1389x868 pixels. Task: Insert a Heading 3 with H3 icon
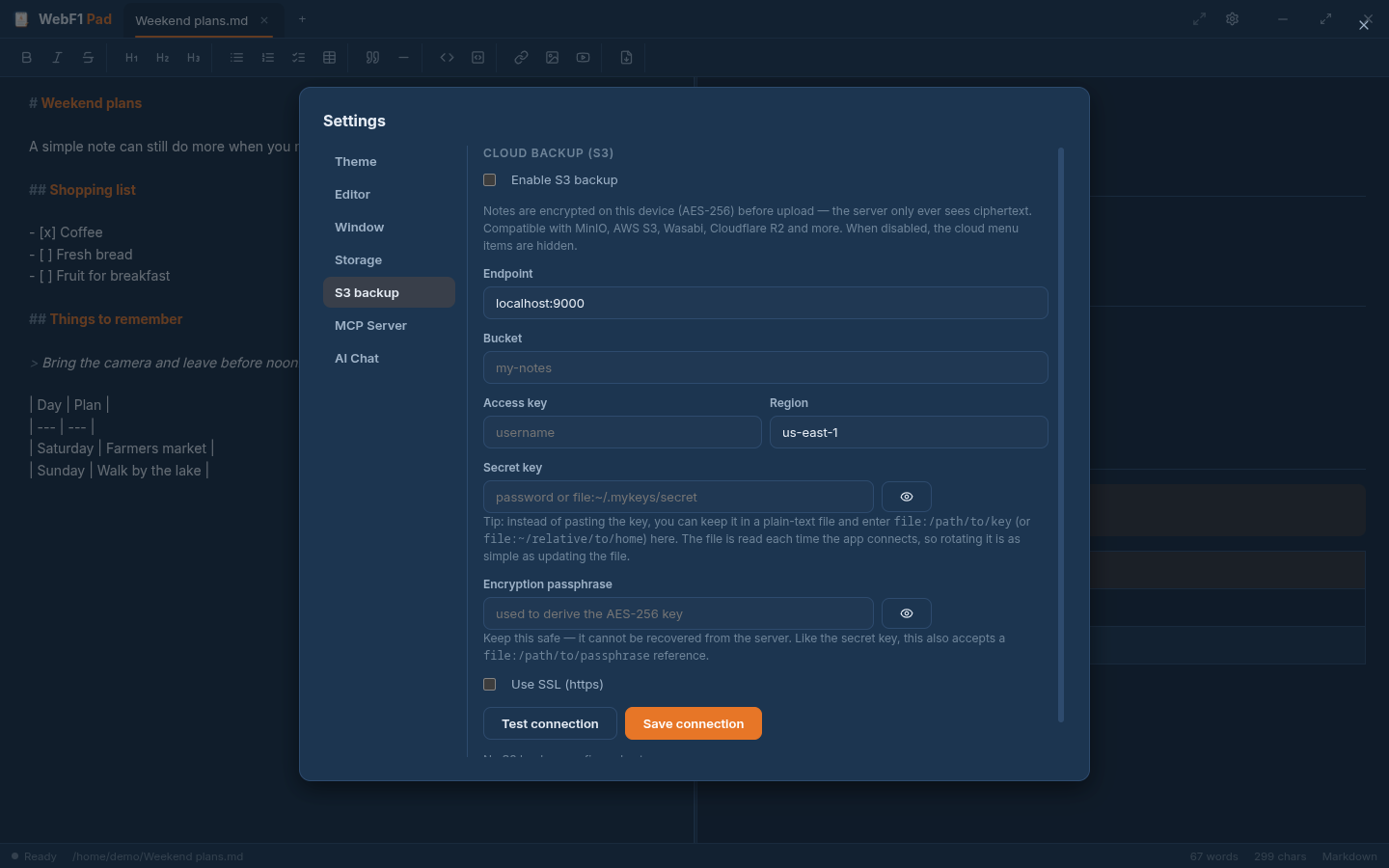pyautogui.click(x=194, y=58)
